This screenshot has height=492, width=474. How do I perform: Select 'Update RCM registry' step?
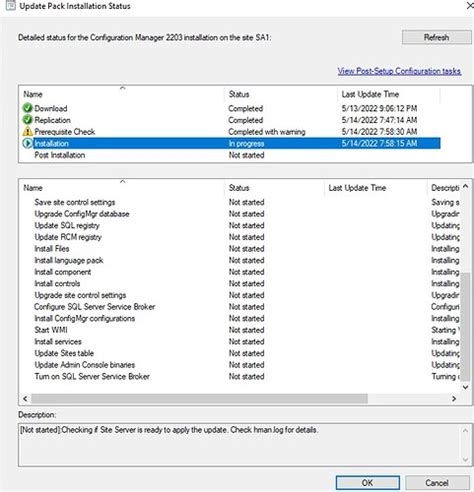coord(68,237)
